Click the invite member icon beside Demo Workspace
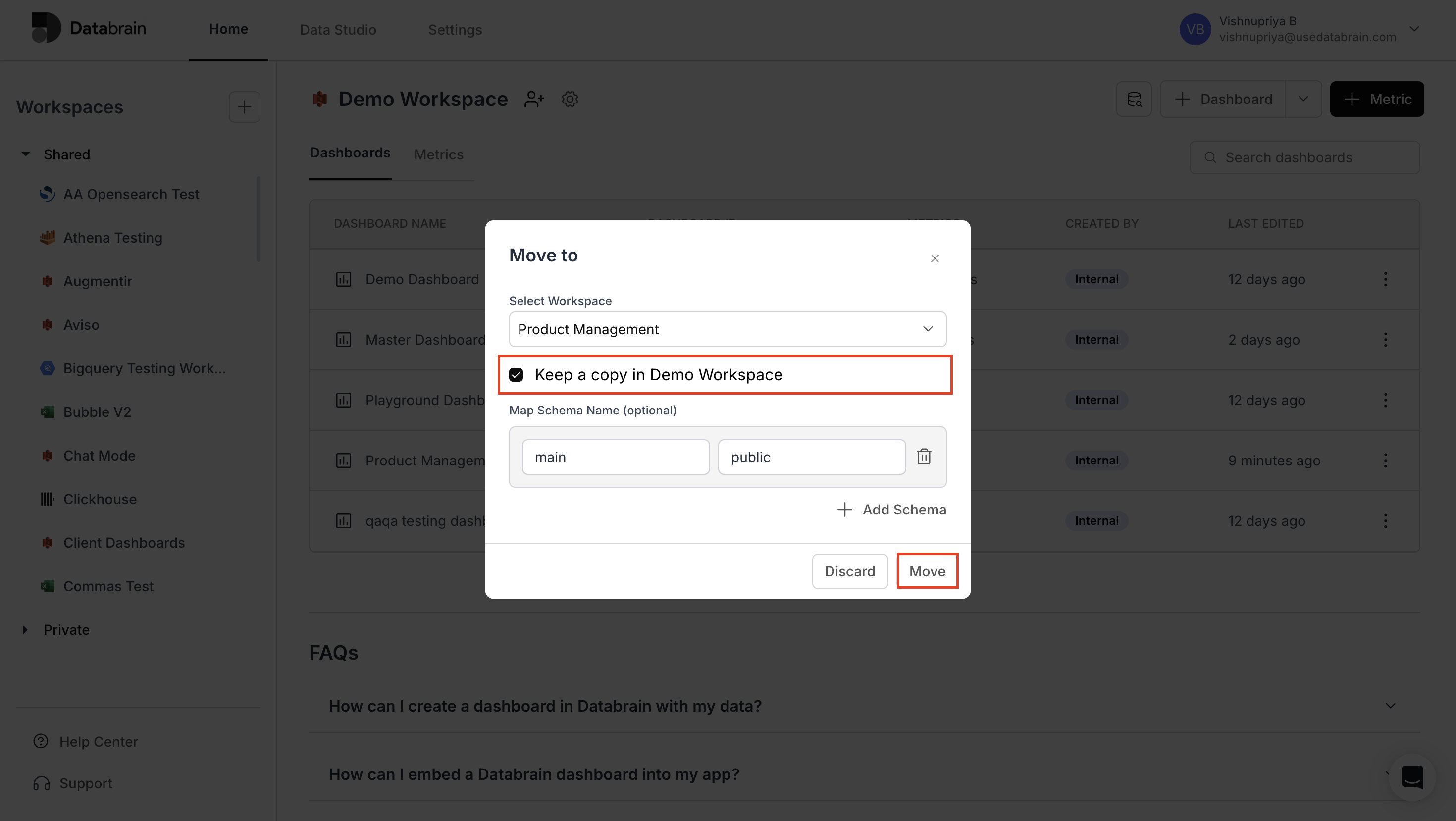 click(x=533, y=99)
